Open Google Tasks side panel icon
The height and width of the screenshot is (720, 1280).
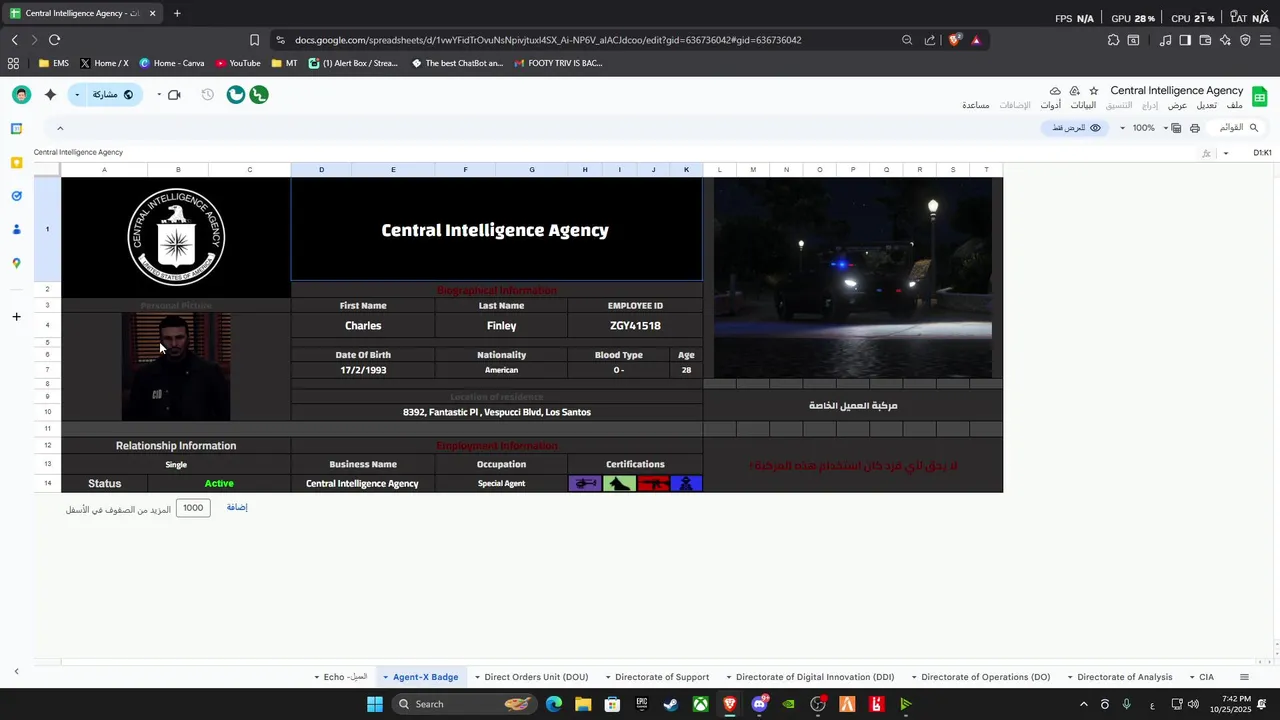click(x=16, y=196)
